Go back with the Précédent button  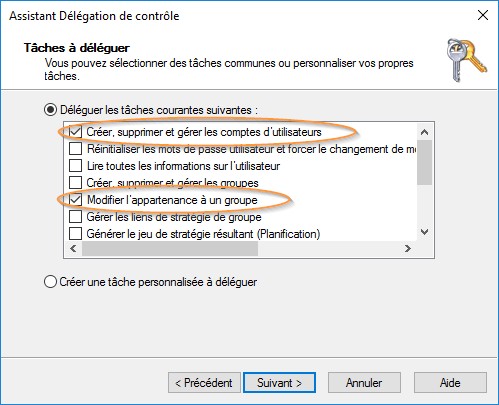pos(204,383)
